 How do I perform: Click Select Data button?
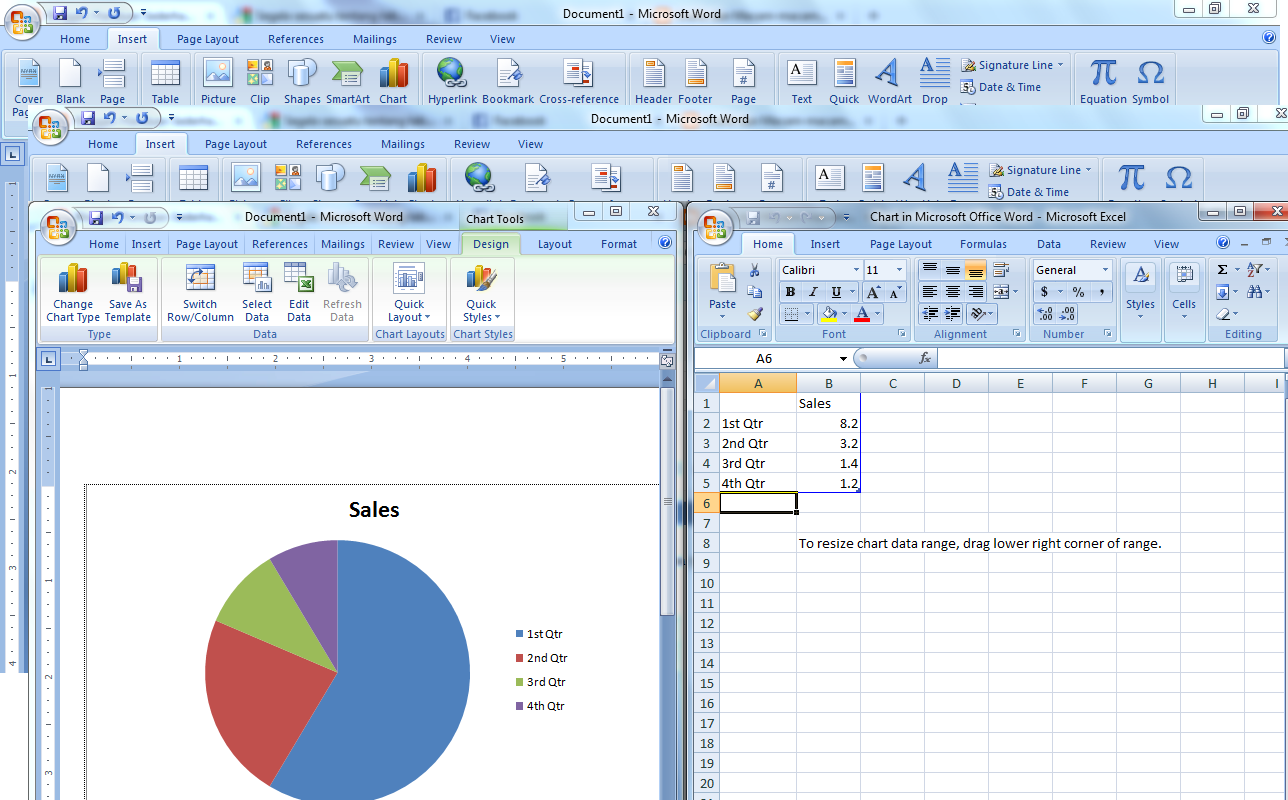(257, 293)
